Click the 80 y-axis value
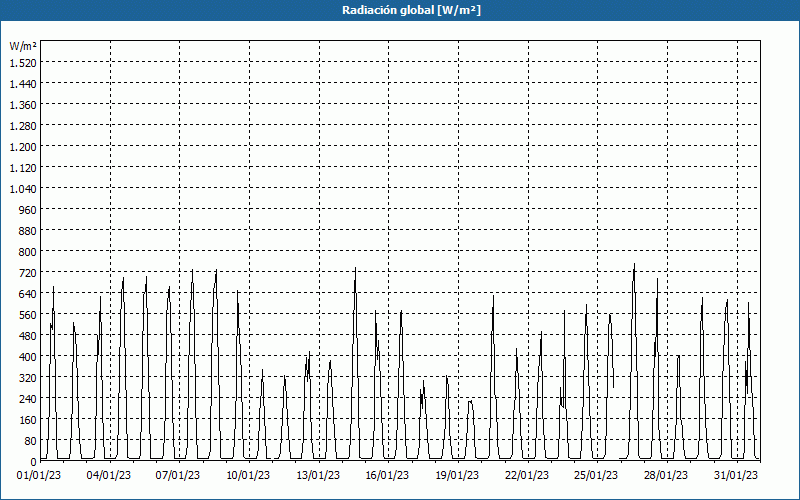 30,441
